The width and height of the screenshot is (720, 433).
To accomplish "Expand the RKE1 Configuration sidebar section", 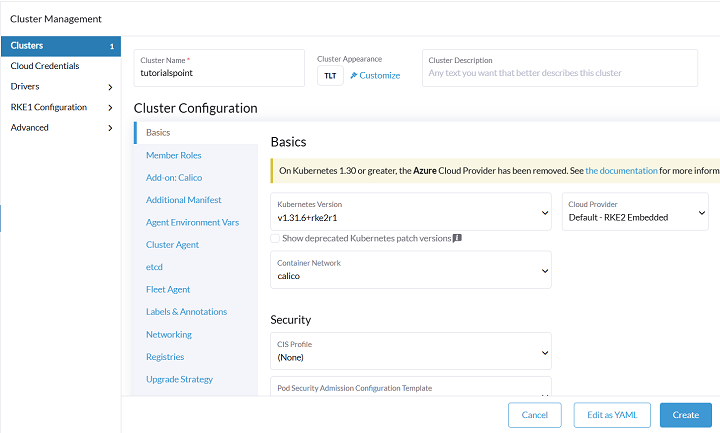I will [109, 107].
